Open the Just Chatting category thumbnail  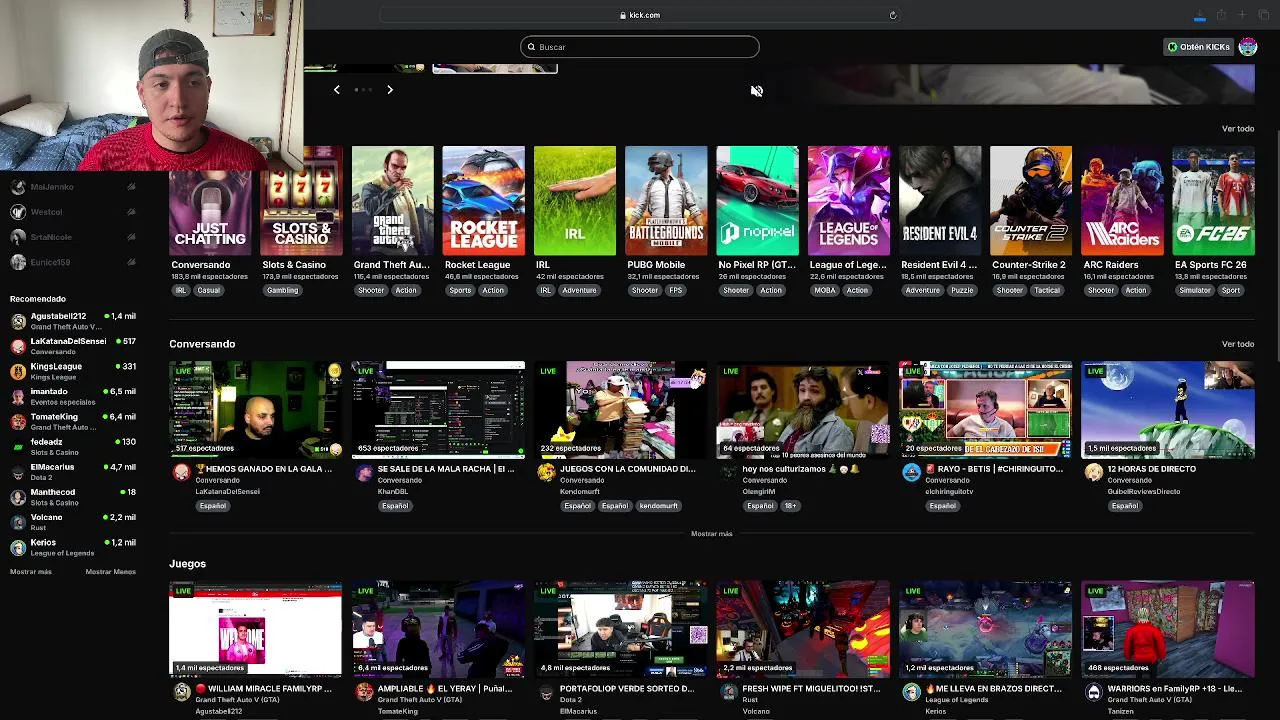210,201
